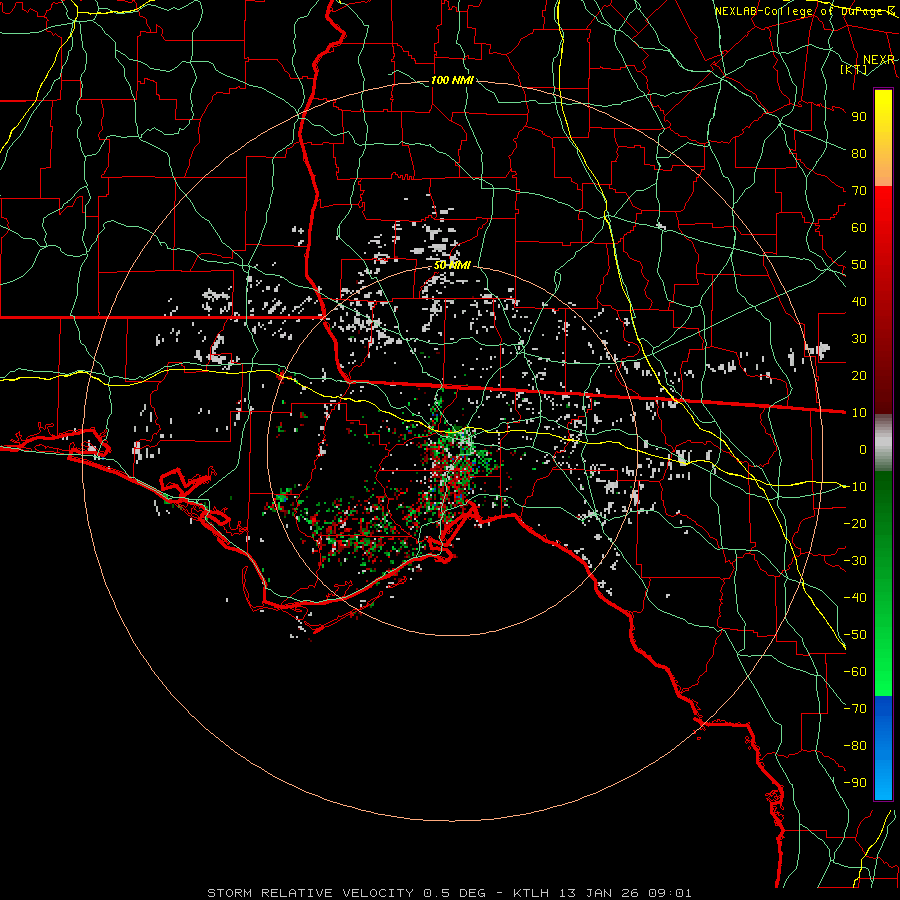Click the 20 value on velocity scale

[x=859, y=376]
